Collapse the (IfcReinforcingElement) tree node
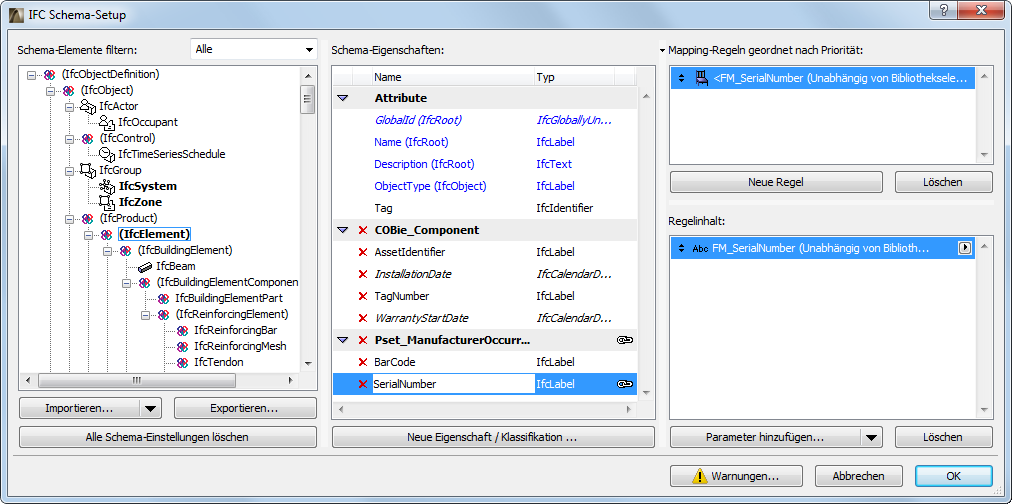Viewport: 1012px width, 504px height. tap(145, 314)
